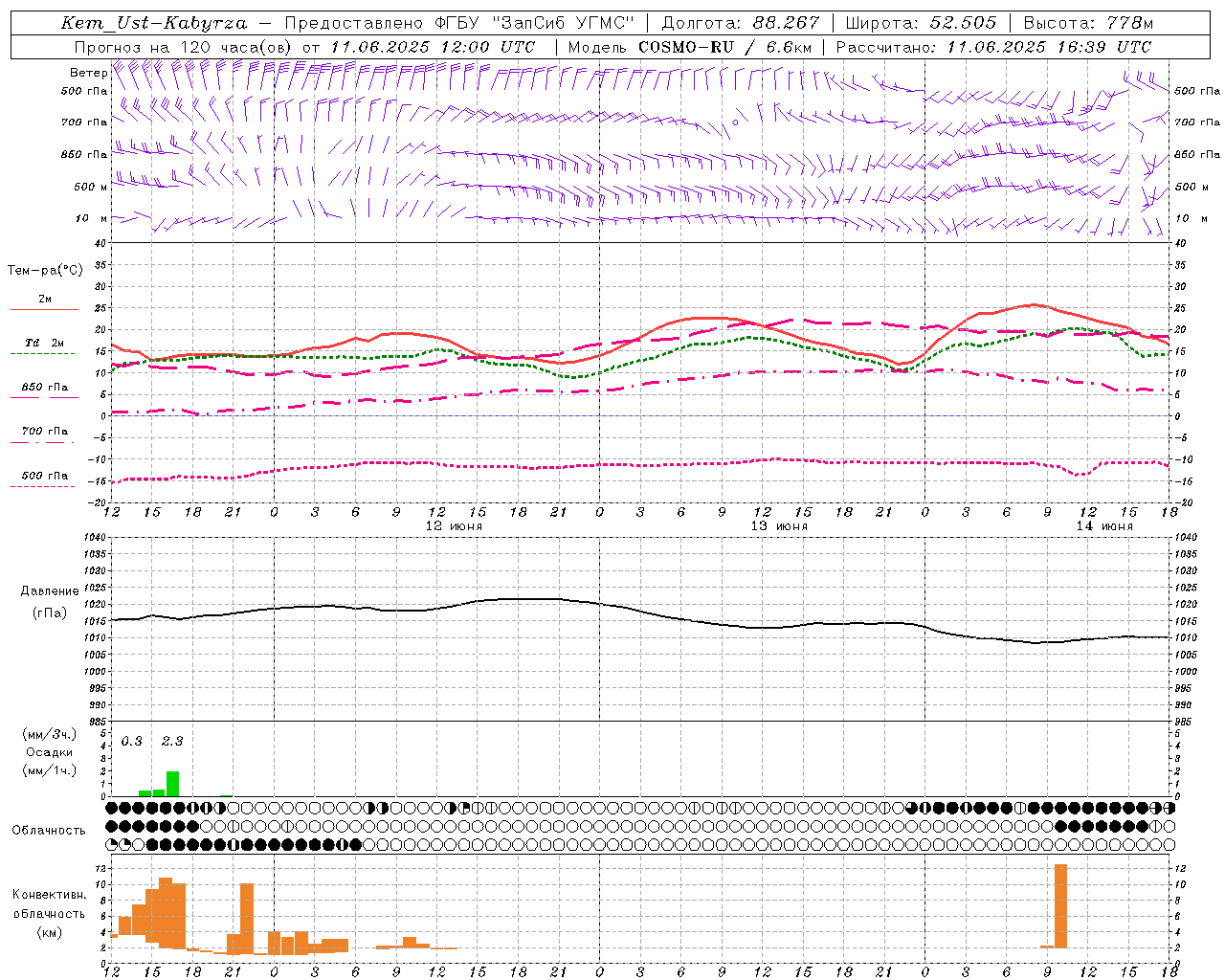
Task: Click the forecast start time 11.06.2025 12:00 UTC
Action: pyautogui.click(x=433, y=47)
